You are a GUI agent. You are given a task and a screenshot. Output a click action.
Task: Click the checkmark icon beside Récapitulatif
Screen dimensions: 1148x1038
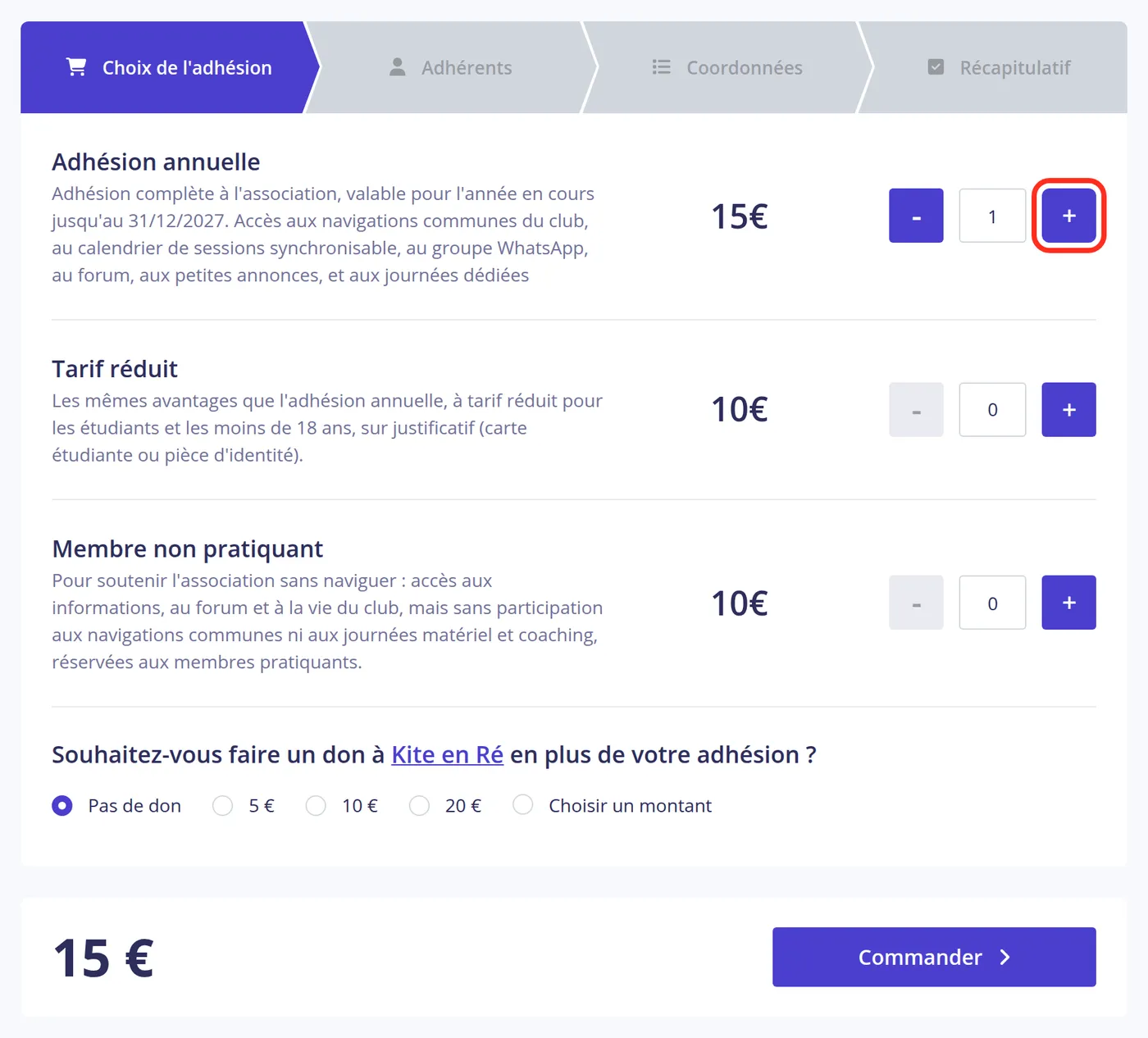936,67
